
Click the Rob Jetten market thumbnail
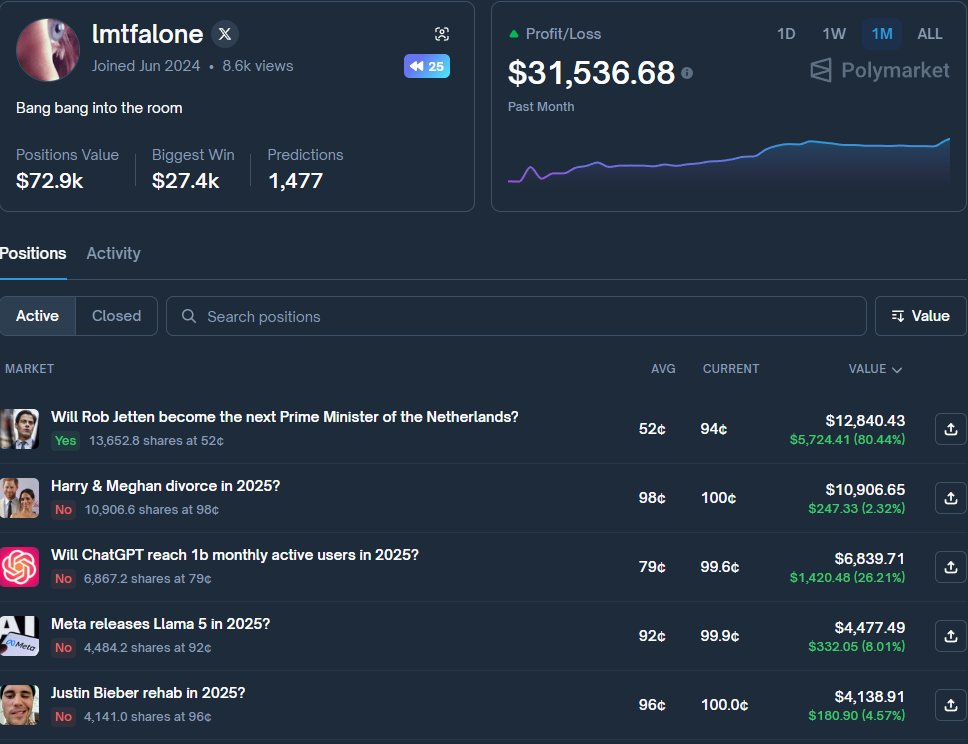click(x=19, y=428)
